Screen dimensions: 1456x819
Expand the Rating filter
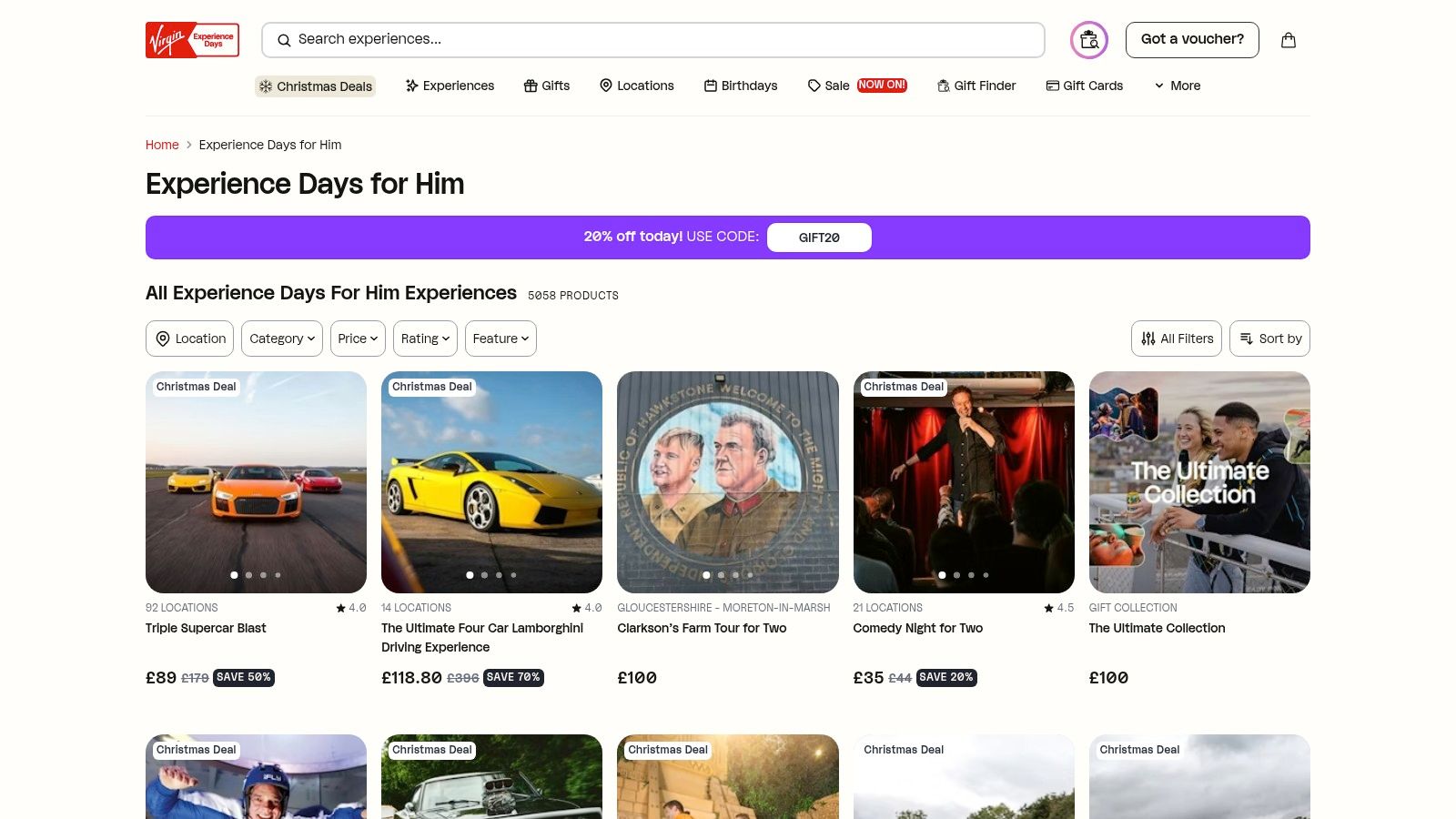[x=424, y=339]
